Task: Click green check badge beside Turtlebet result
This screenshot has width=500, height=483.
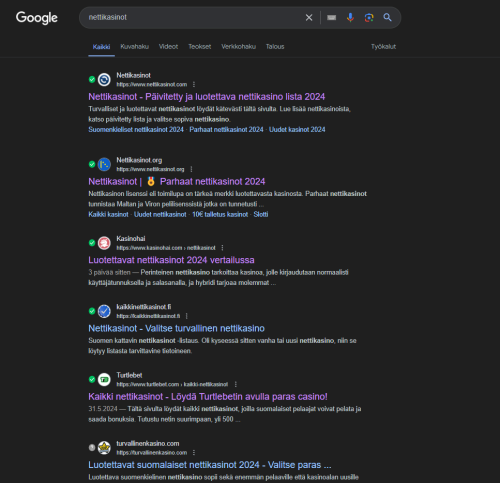Action: (92, 379)
